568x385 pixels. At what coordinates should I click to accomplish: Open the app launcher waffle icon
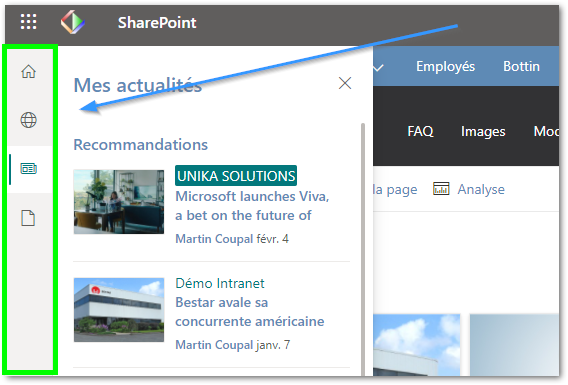[x=28, y=22]
